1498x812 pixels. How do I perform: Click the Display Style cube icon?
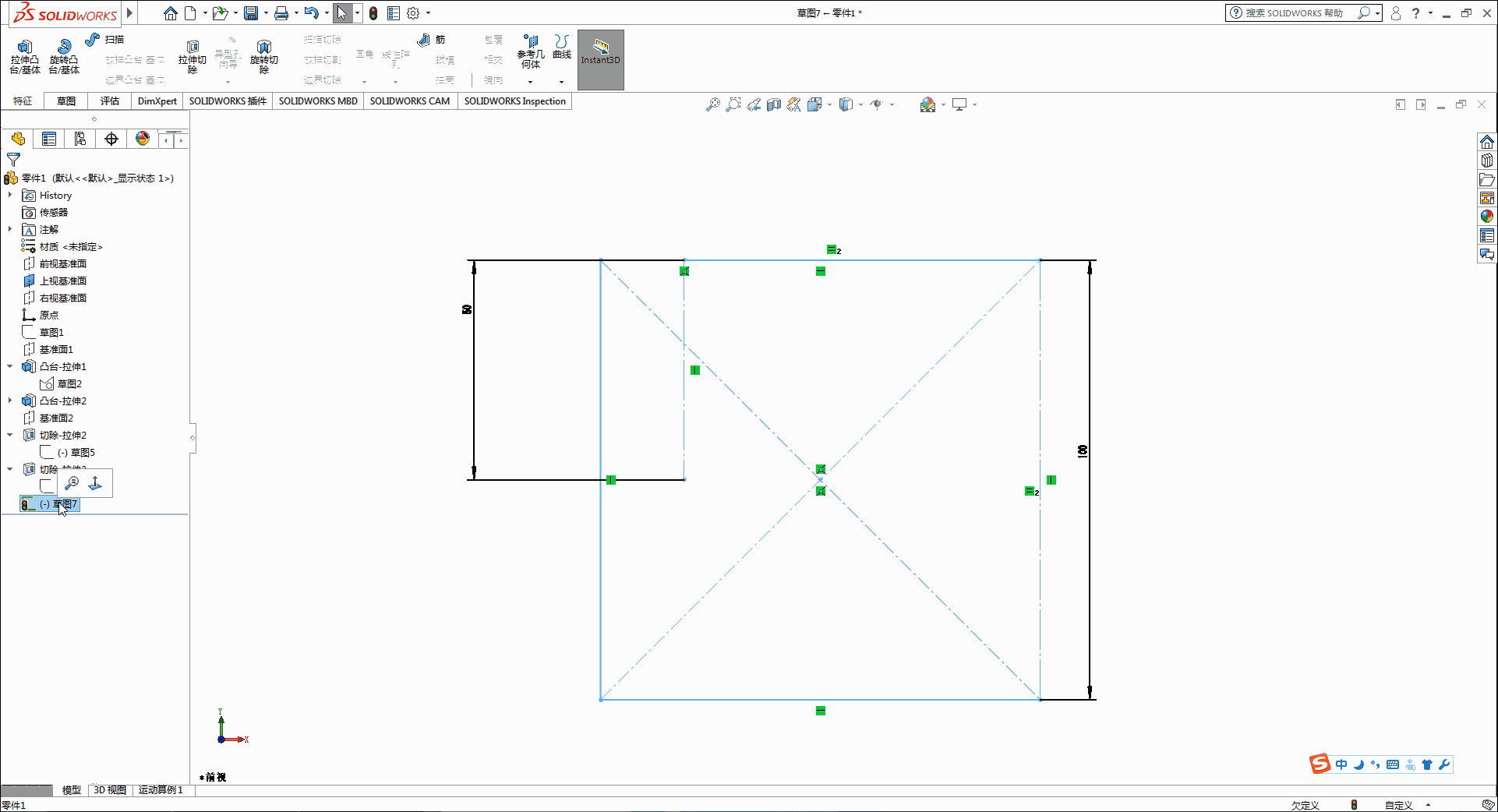point(846,104)
